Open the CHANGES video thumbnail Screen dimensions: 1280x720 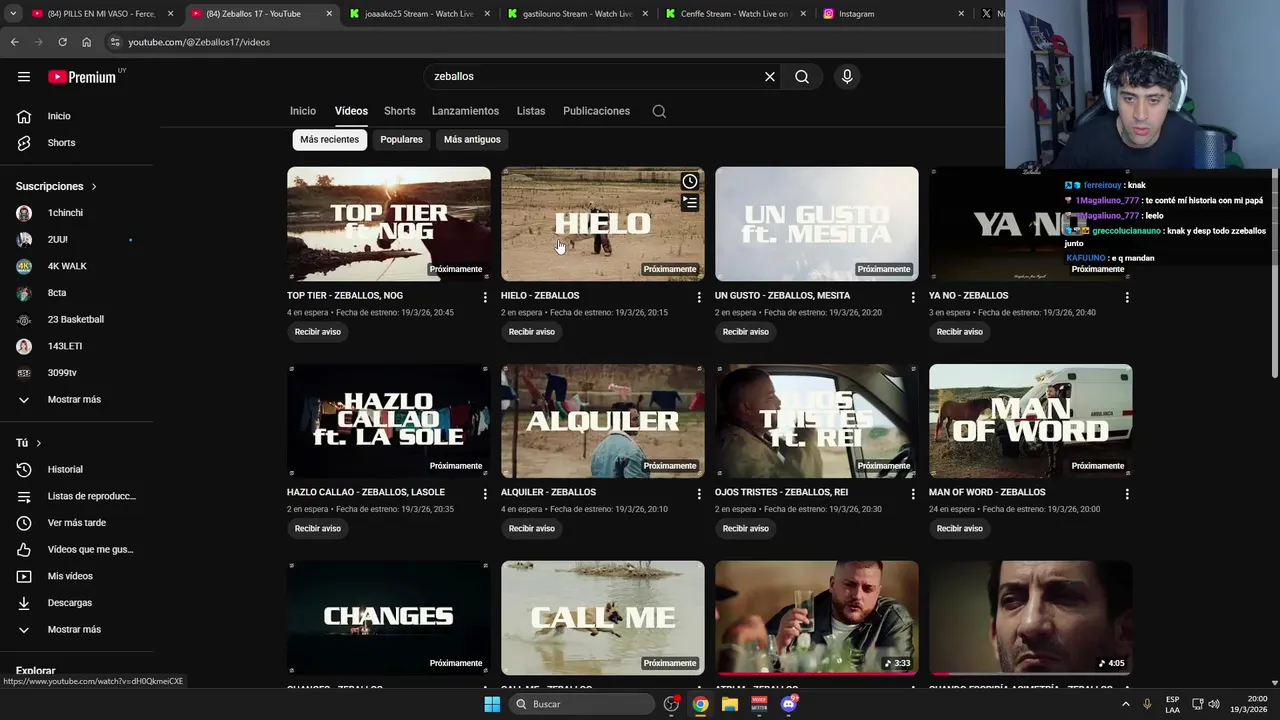[x=389, y=618]
